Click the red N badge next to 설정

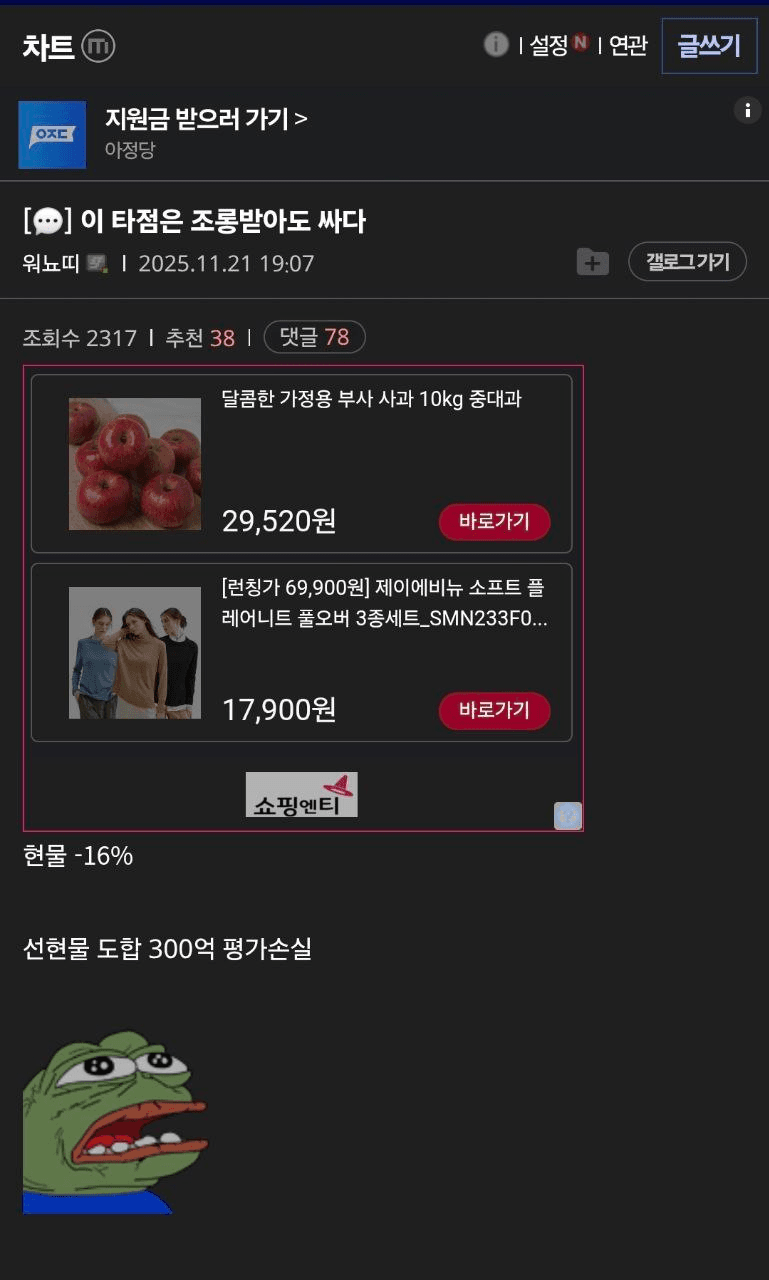(x=580, y=43)
